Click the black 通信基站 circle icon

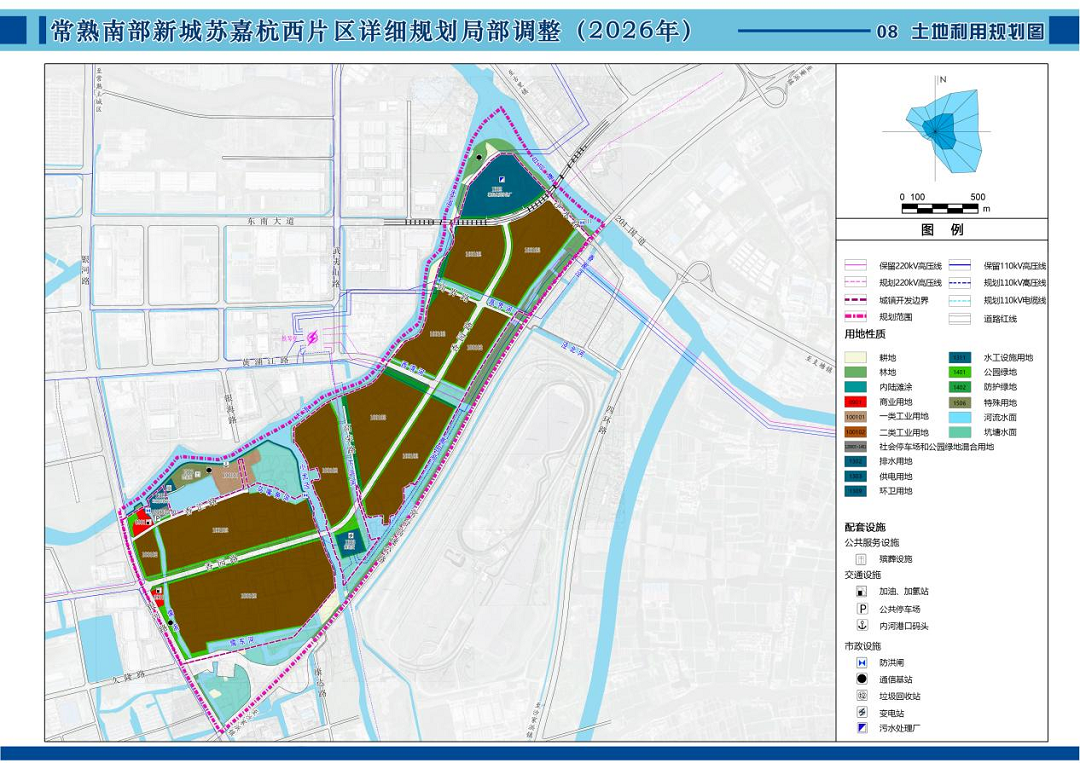click(859, 679)
